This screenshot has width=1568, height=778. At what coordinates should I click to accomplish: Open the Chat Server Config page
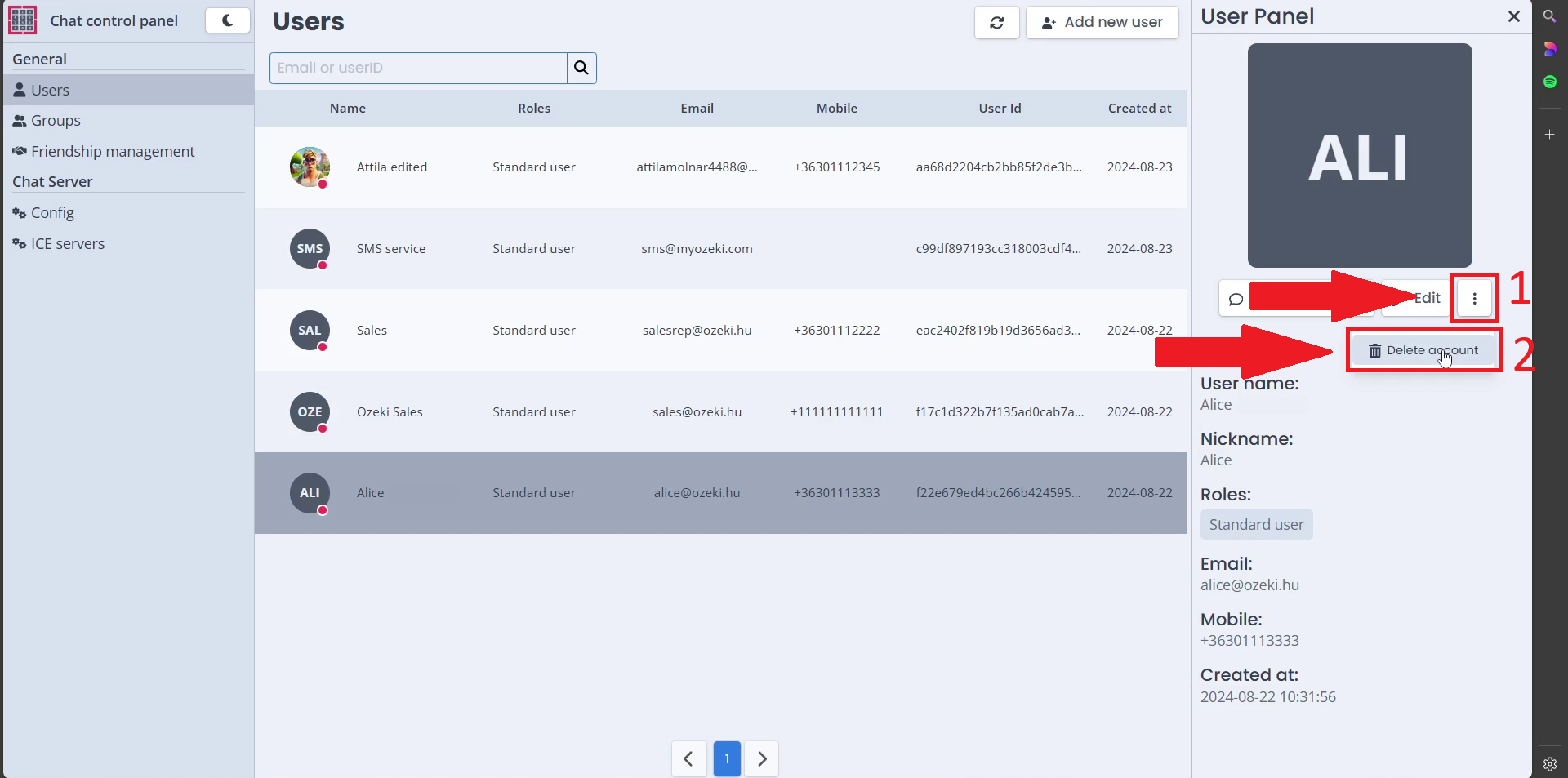click(x=52, y=213)
